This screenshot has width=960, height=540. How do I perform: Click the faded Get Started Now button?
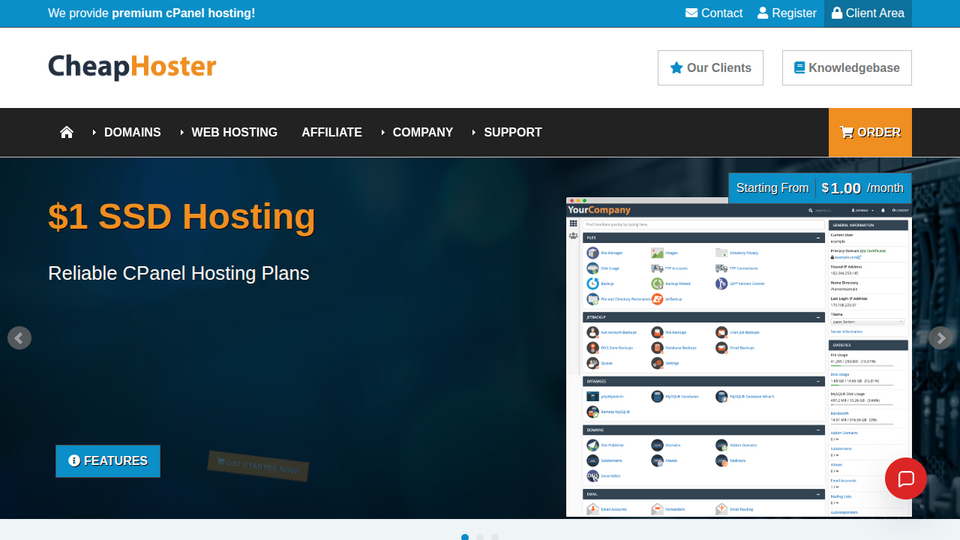(258, 467)
